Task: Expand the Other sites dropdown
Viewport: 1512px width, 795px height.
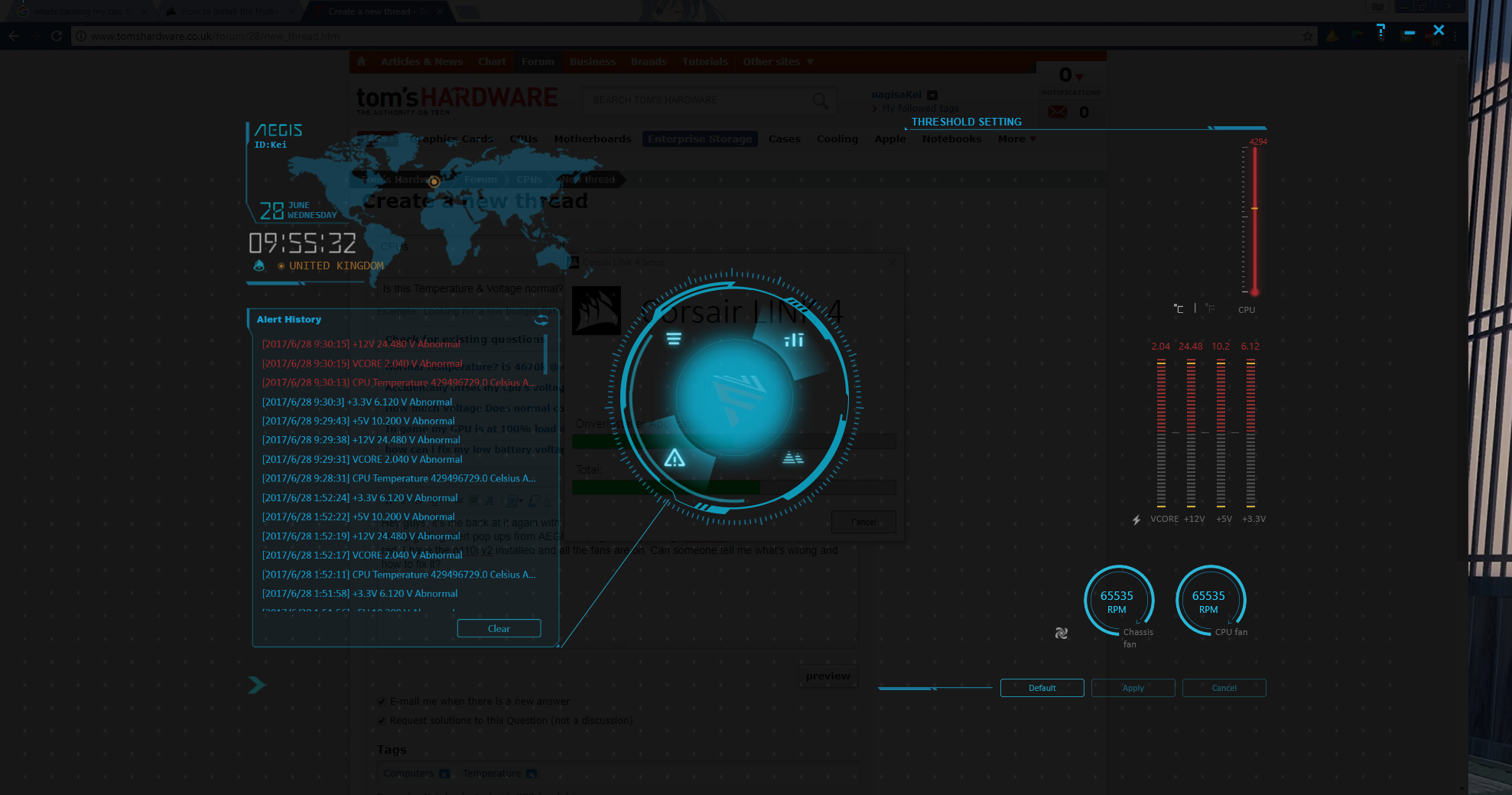Action: pyautogui.click(x=778, y=61)
